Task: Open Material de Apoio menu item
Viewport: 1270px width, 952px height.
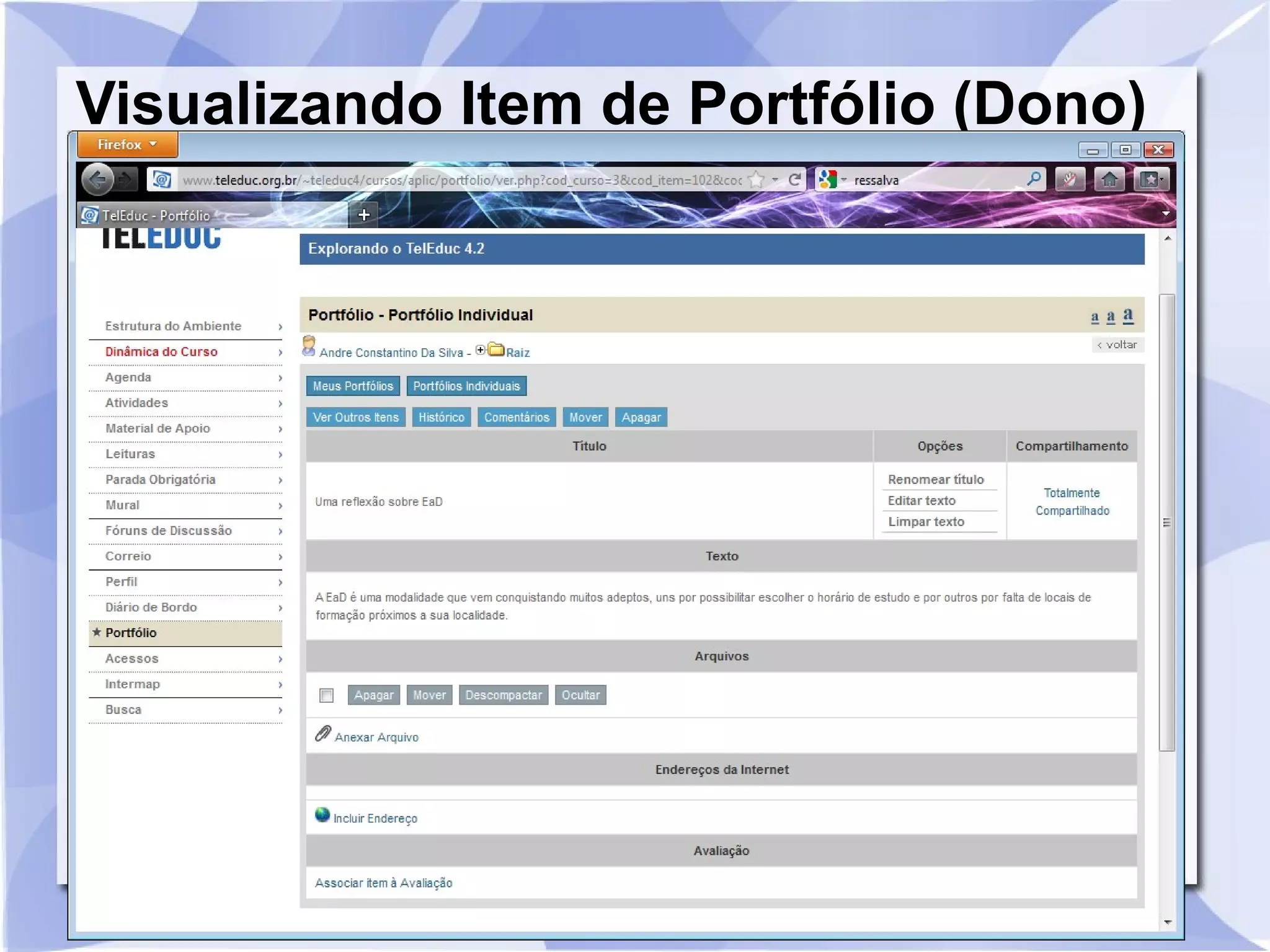Action: tap(158, 428)
